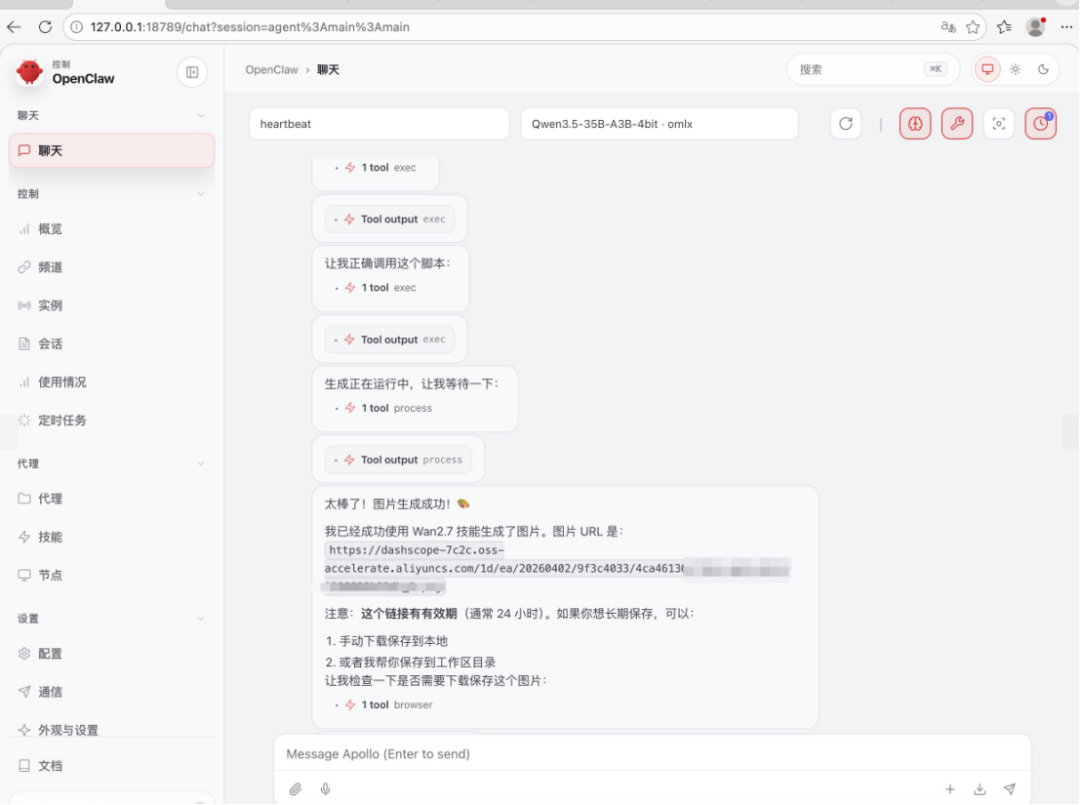Image resolution: width=1080 pixels, height=805 pixels.
Task: Collapse the 代理 sidebar section
Action: click(x=201, y=464)
